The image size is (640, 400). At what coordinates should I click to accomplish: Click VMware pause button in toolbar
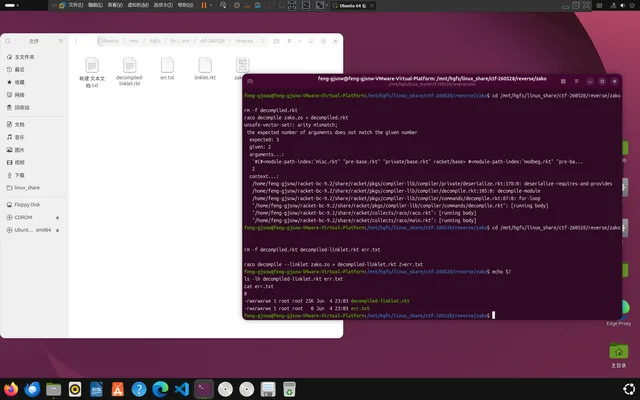pyautogui.click(x=204, y=5)
